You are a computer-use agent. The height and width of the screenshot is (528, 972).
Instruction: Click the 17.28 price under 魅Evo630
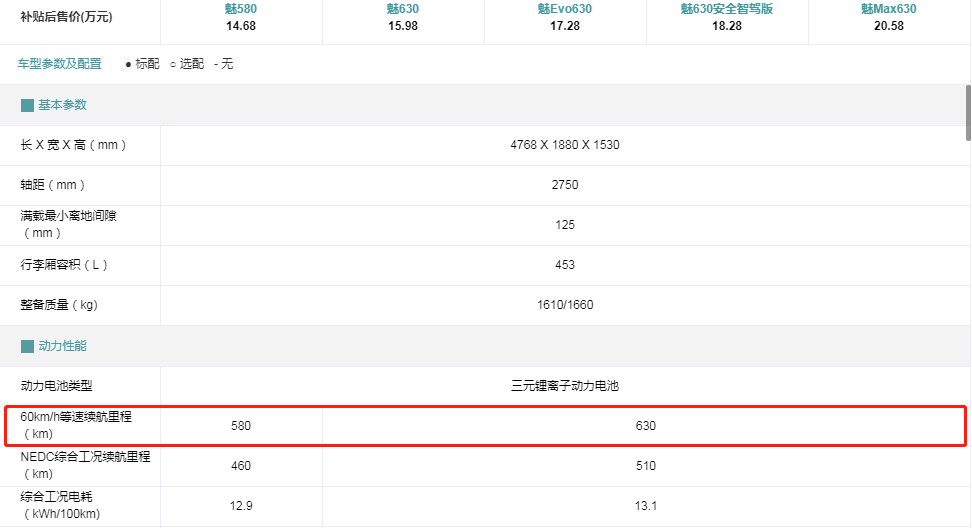click(x=565, y=26)
